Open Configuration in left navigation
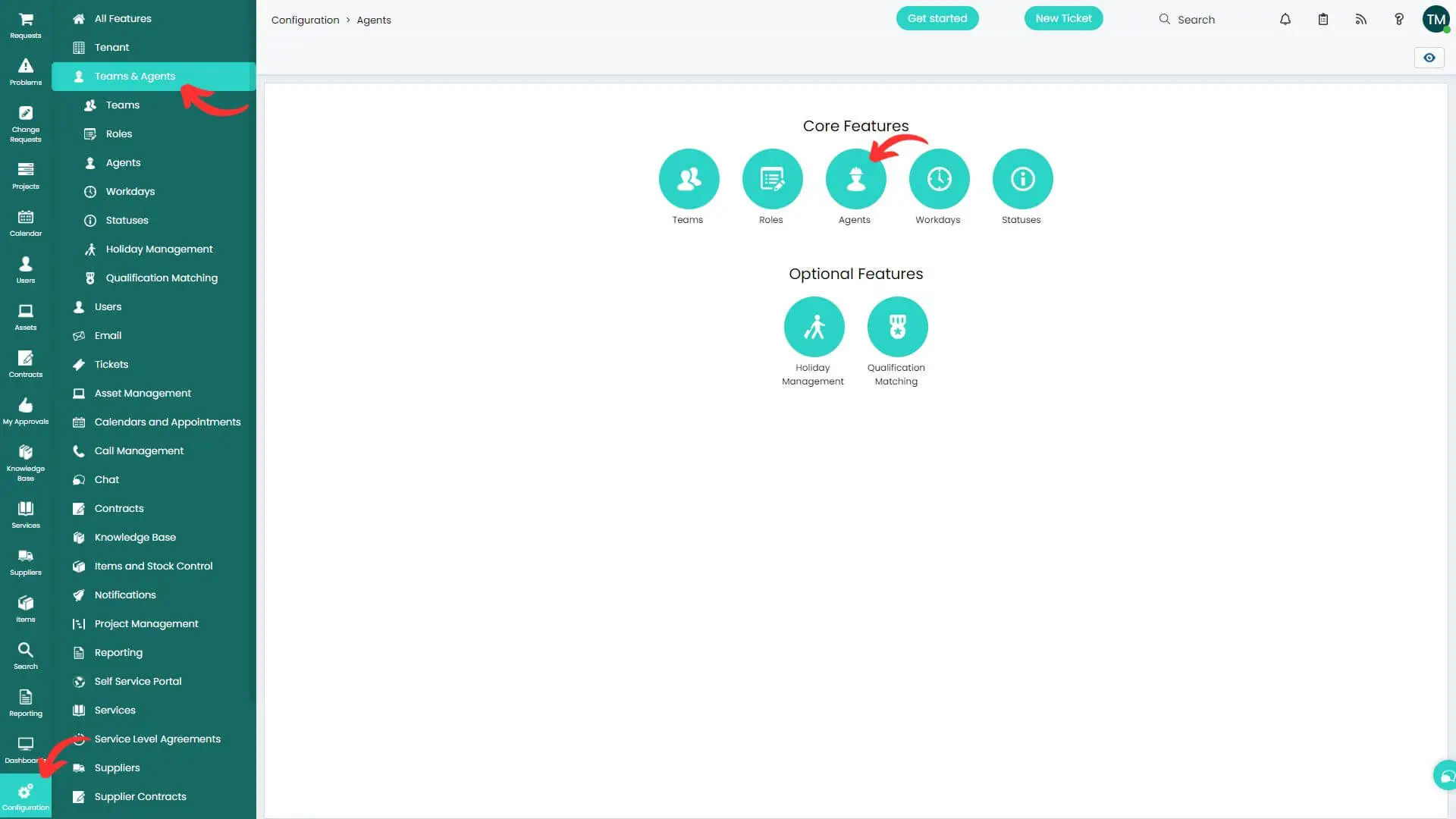1456x819 pixels. (x=26, y=796)
